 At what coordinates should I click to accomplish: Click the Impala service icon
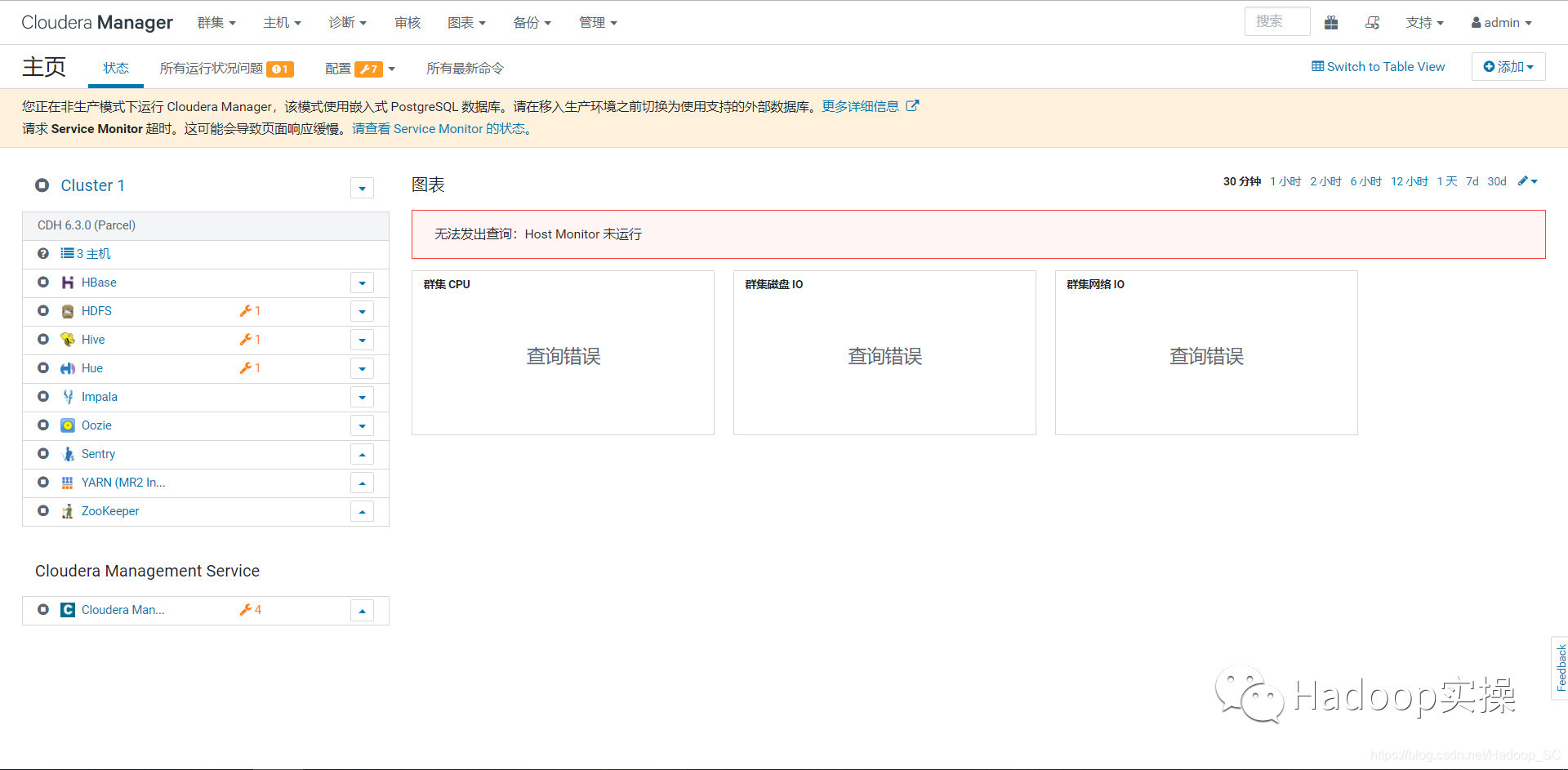pos(68,397)
